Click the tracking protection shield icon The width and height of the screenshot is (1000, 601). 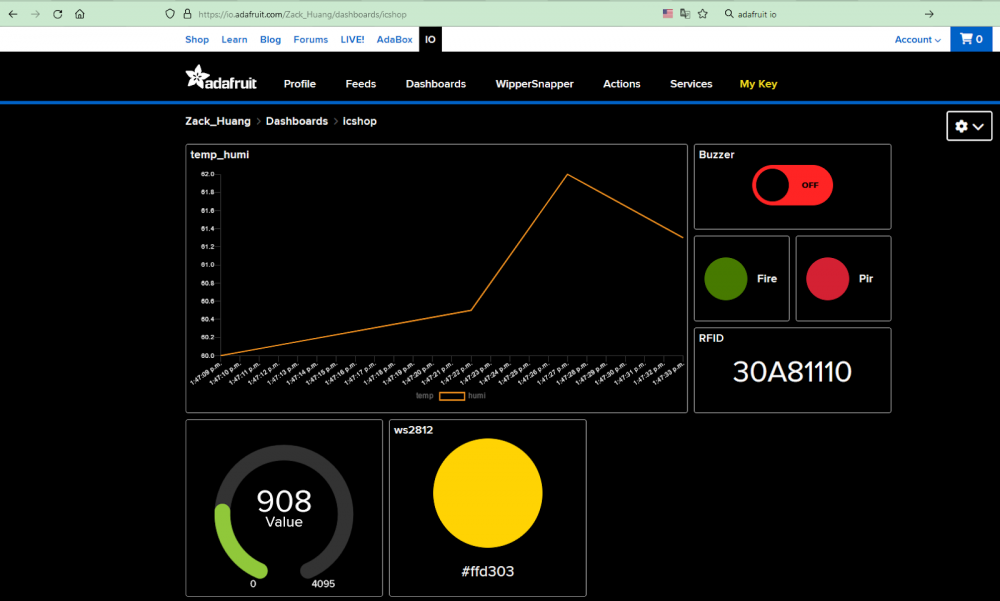[171, 14]
